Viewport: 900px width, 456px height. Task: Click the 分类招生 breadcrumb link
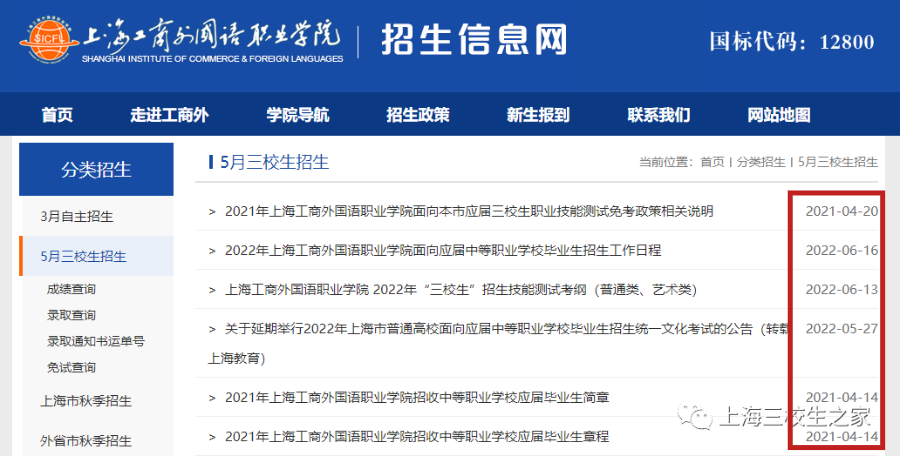coord(761,162)
